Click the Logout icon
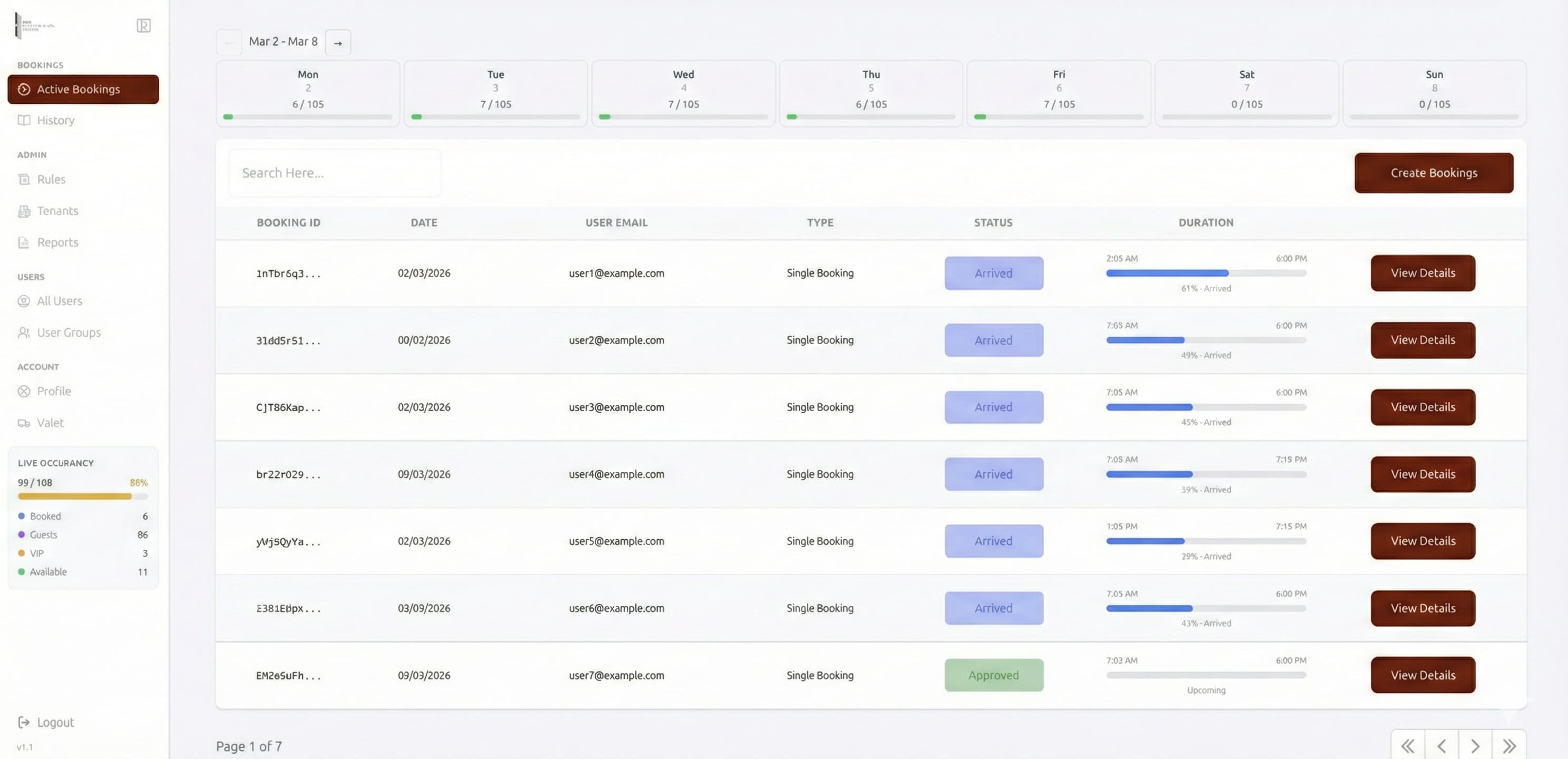Screen dimensions: 1568x759 pyautogui.click(x=24, y=722)
